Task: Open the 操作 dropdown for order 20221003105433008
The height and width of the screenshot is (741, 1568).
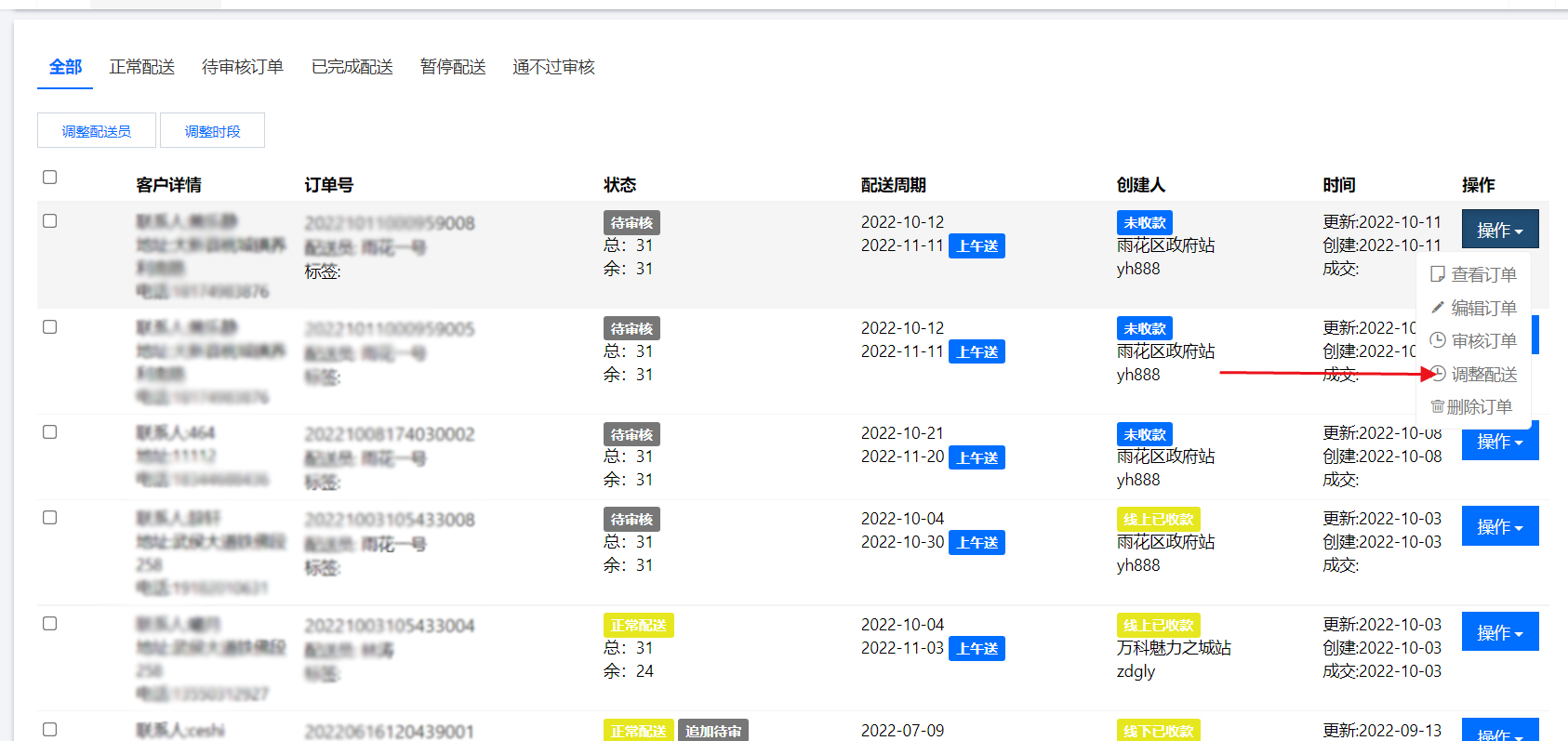Action: click(1499, 527)
